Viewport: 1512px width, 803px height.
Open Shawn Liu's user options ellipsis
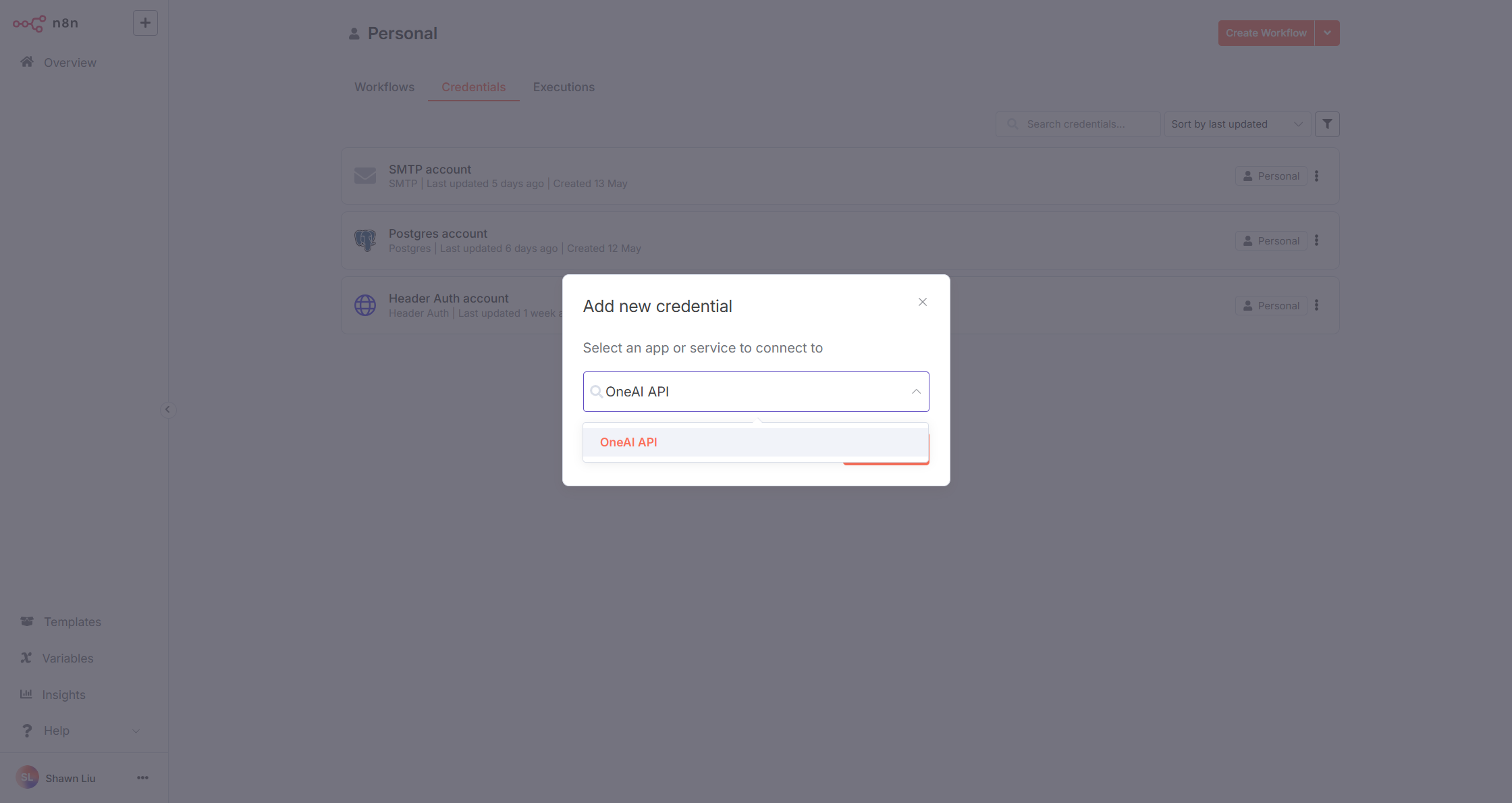pyautogui.click(x=142, y=778)
